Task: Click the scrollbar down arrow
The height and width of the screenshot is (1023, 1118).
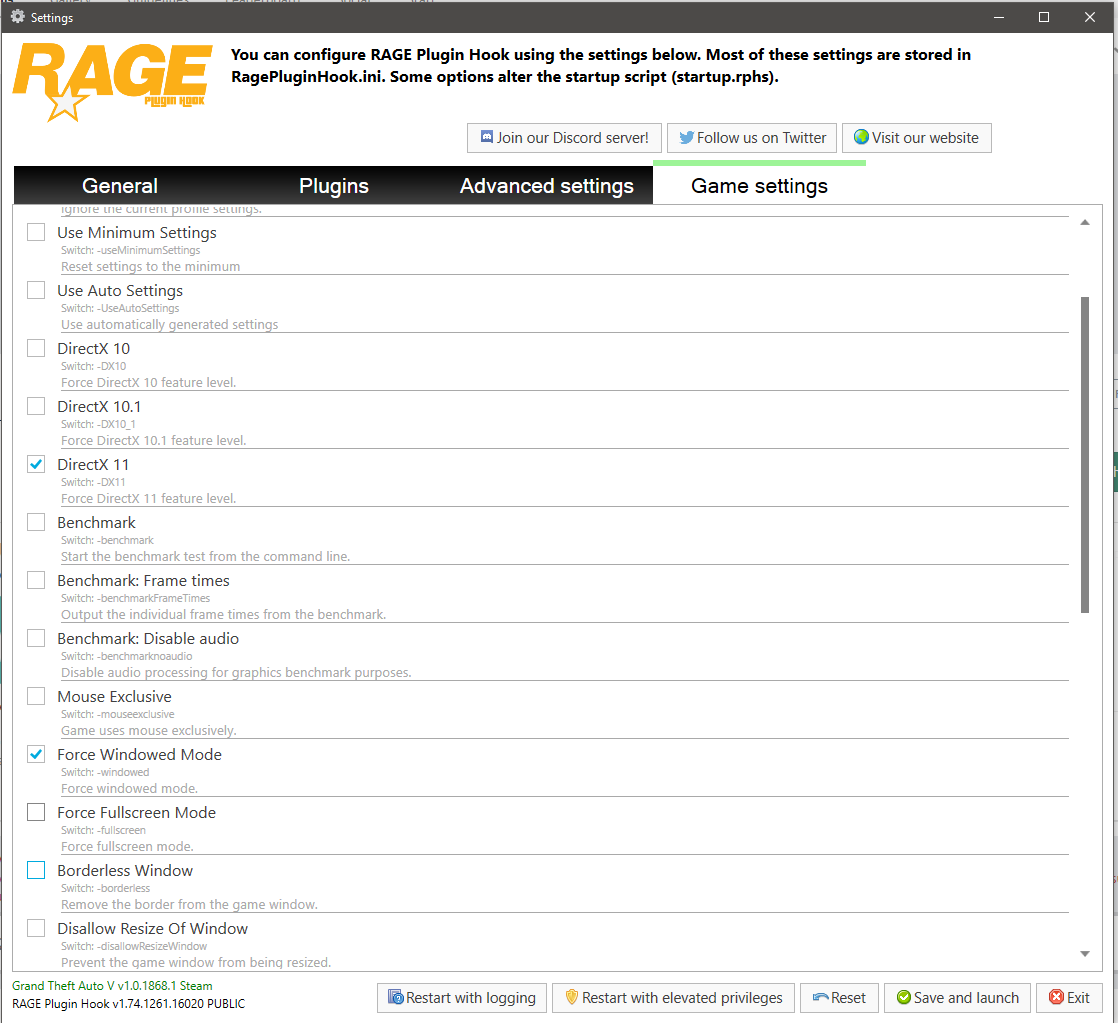Action: [1084, 954]
